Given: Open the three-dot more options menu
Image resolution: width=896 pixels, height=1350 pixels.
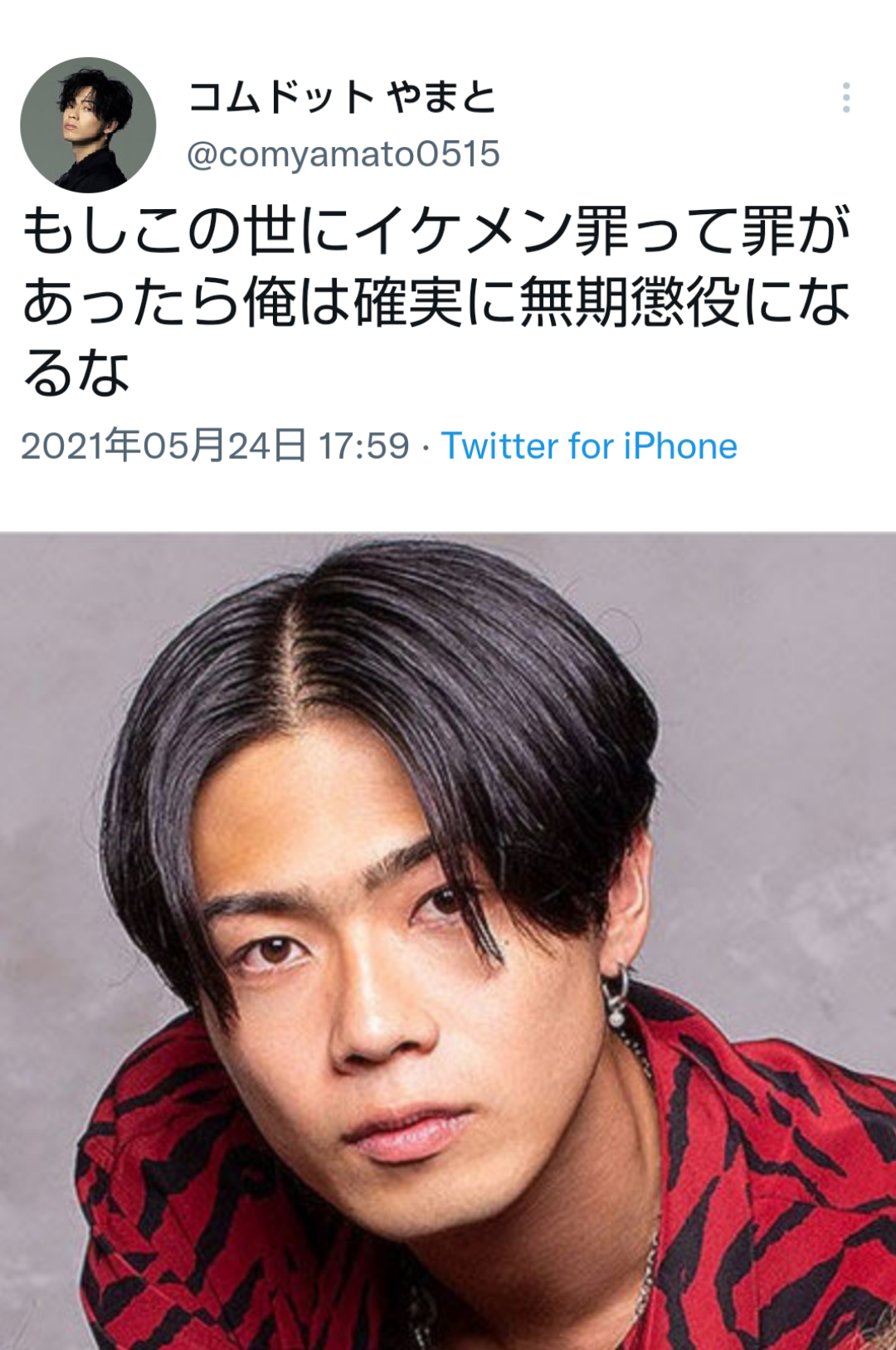Looking at the screenshot, I should (845, 98).
